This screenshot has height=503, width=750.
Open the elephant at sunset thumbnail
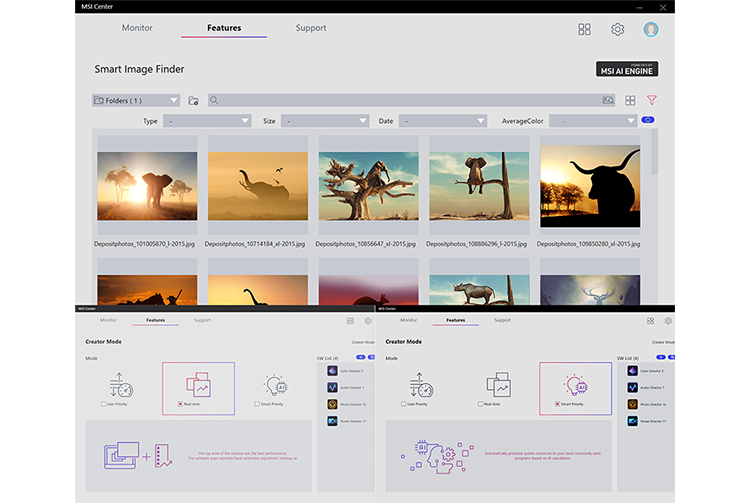tap(147, 186)
